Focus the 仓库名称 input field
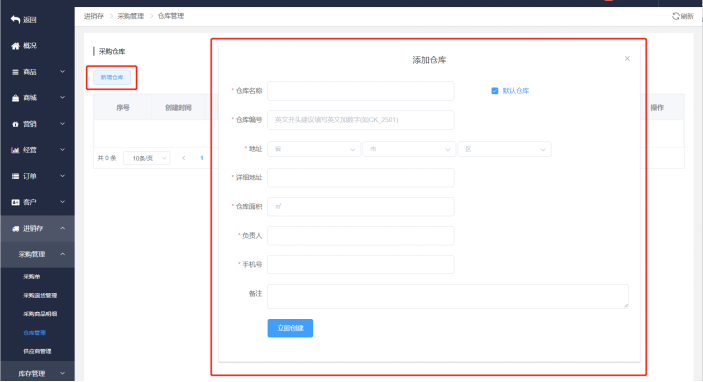Viewport: 703px width, 382px height. (x=361, y=91)
